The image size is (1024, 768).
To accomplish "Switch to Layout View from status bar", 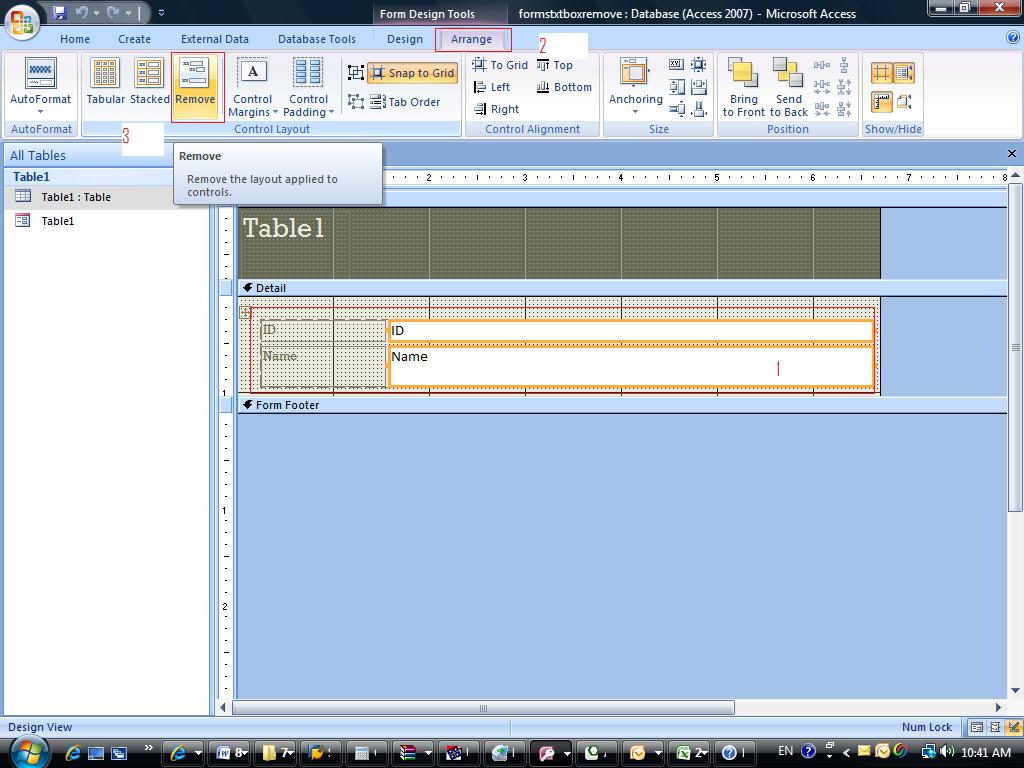I will tap(995, 727).
